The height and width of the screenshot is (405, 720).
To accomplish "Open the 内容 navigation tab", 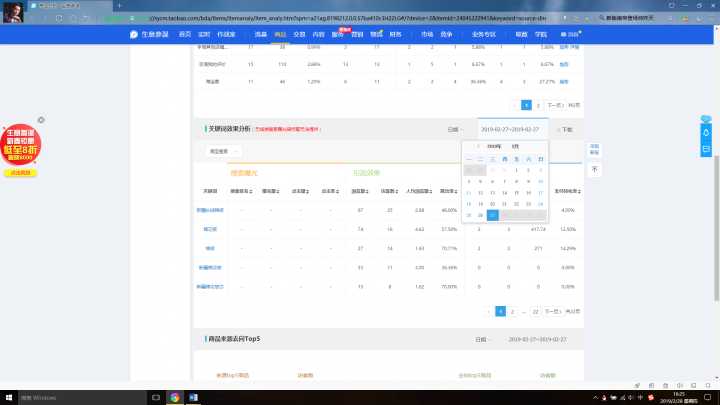I will click(x=318, y=34).
